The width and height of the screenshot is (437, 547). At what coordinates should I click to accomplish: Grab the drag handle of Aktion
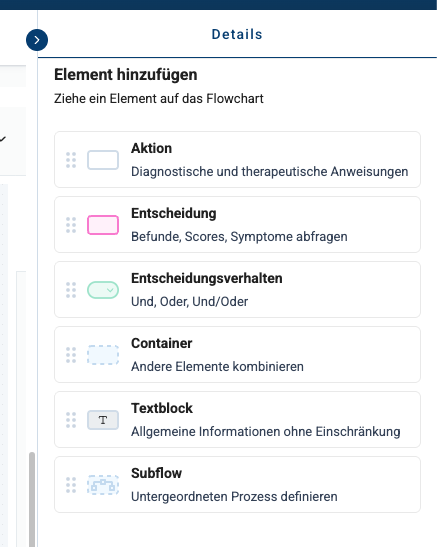[71, 160]
